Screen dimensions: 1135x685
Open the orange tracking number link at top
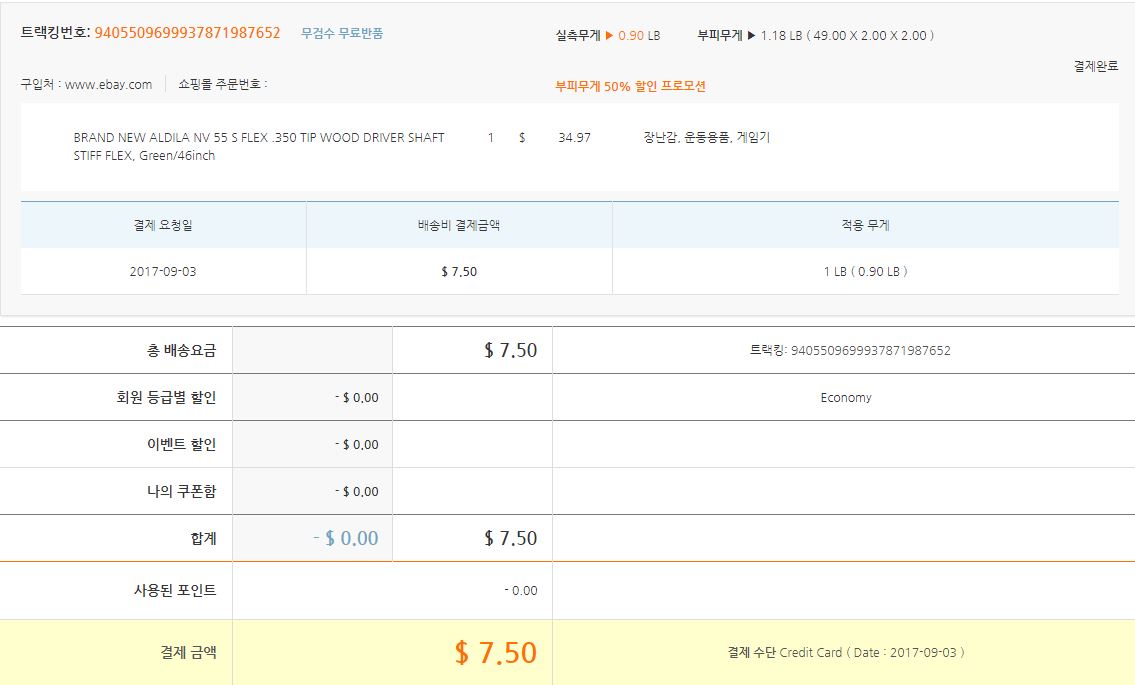[x=187, y=33]
